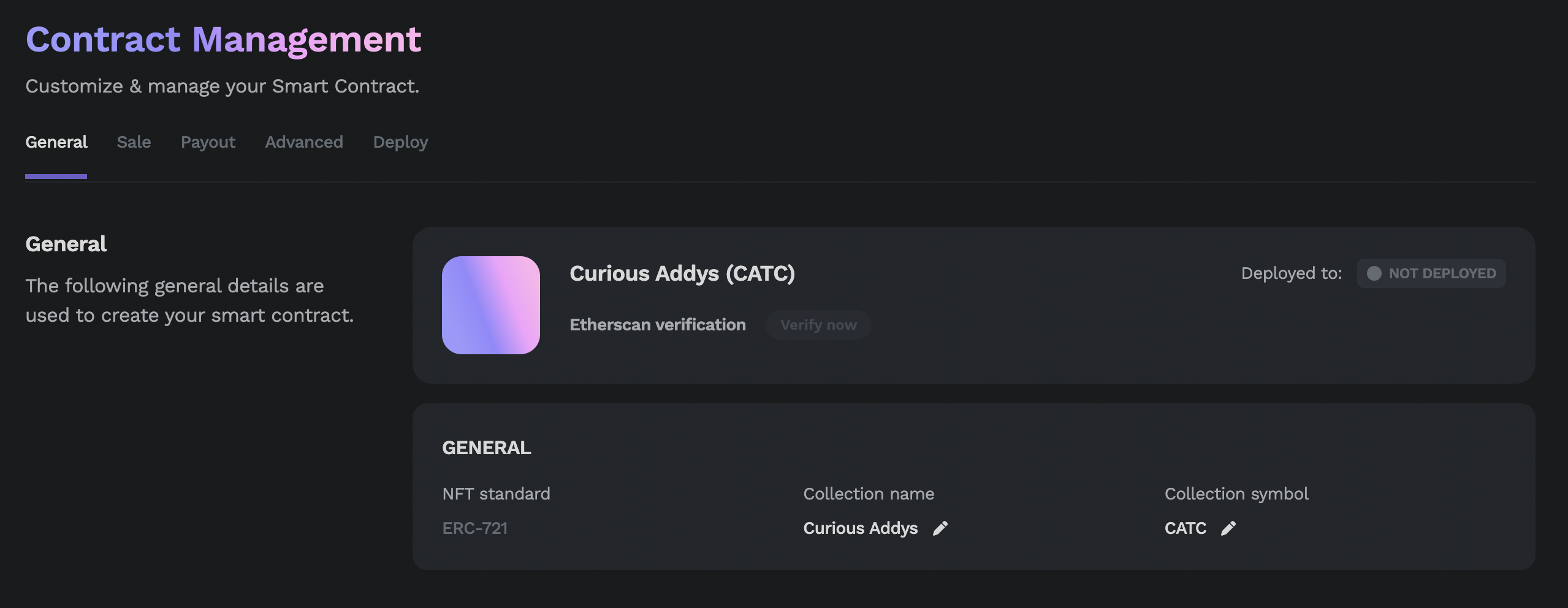
Task: Click the CATC collection symbol value
Action: (x=1185, y=528)
